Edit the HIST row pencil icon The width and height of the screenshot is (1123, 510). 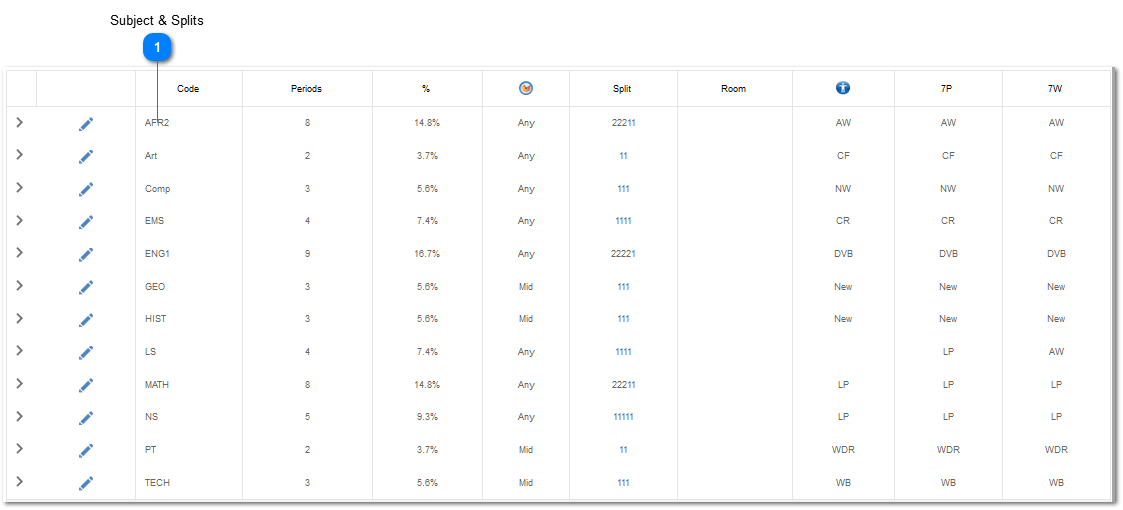click(86, 320)
